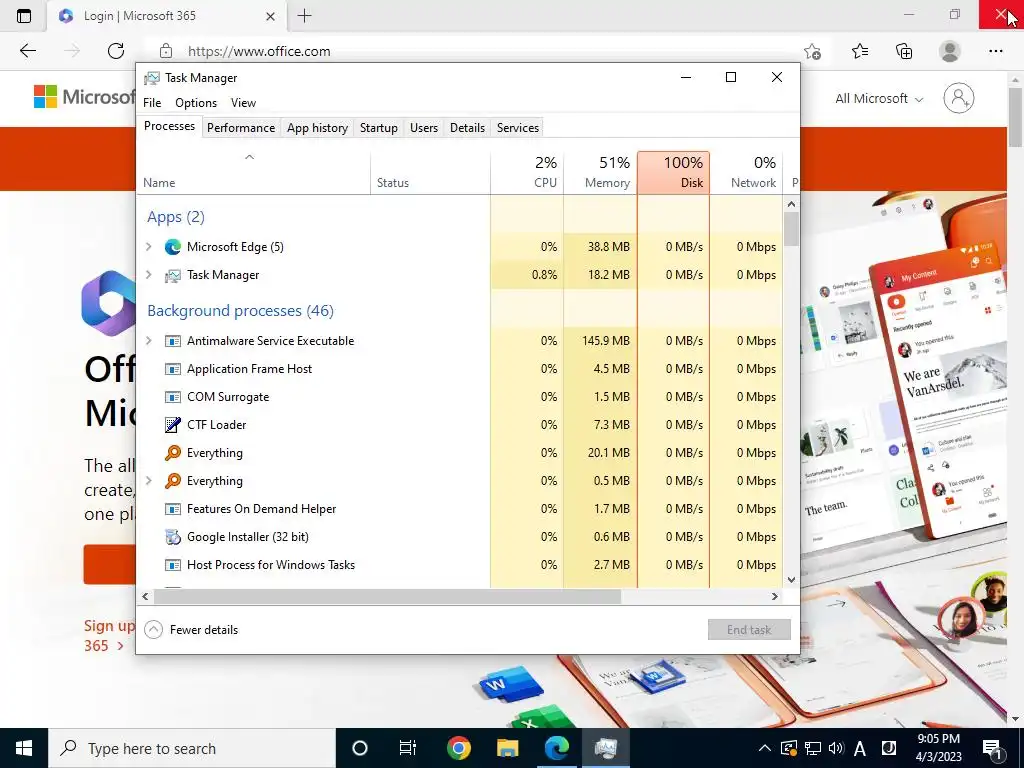1024x768 pixels.
Task: Select the COM Surrogate process row
Action: pyautogui.click(x=460, y=397)
